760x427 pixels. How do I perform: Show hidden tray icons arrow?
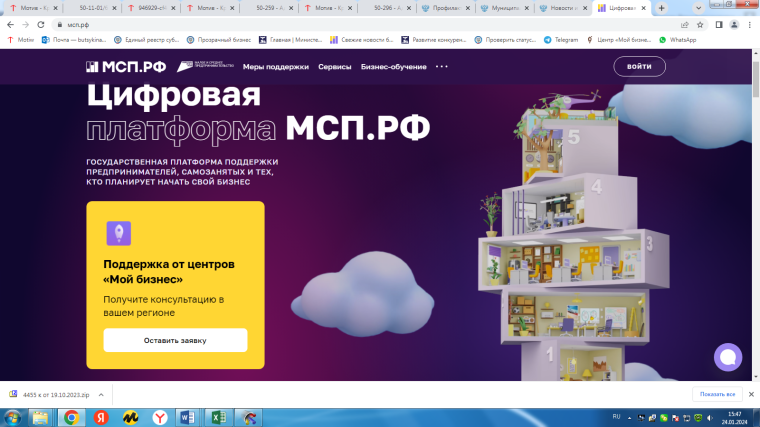click(629, 418)
